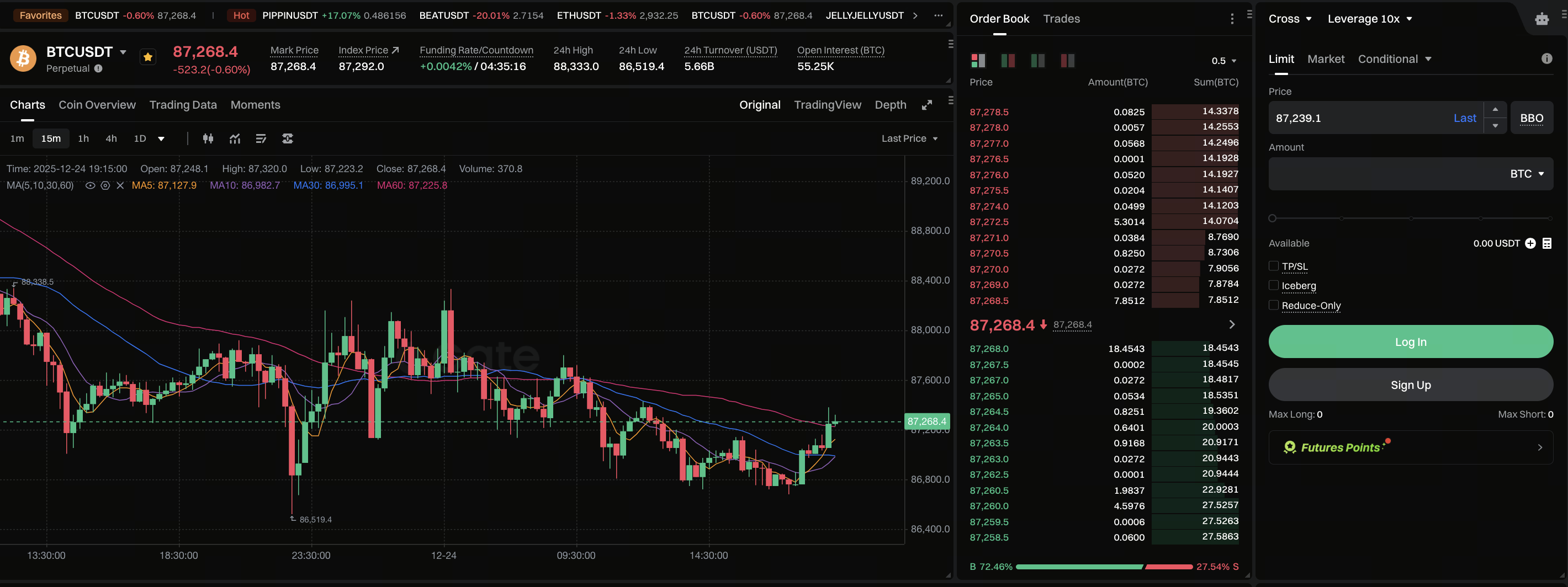
Task: Increase the order price with up arrow
Action: tap(1495, 109)
